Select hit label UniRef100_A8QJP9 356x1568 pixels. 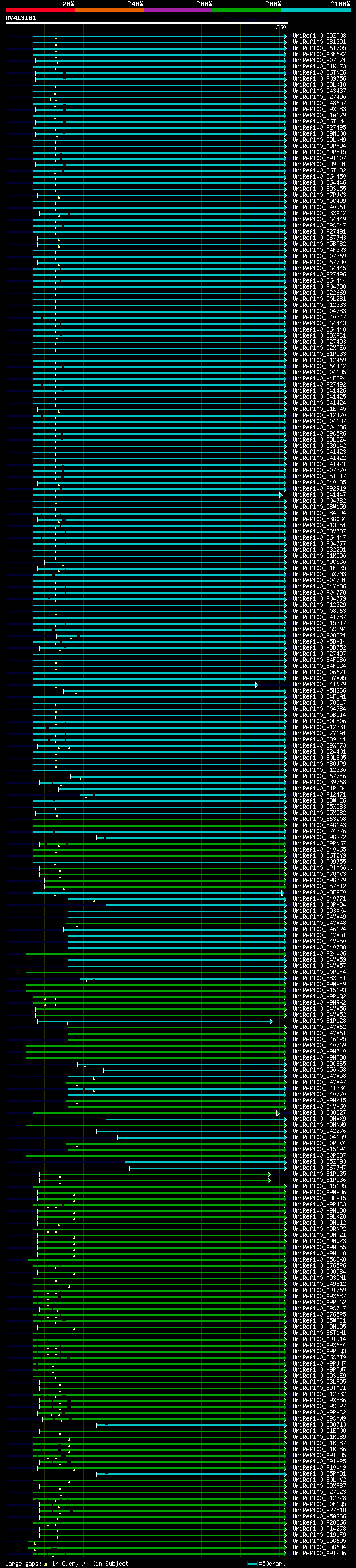pos(319,764)
